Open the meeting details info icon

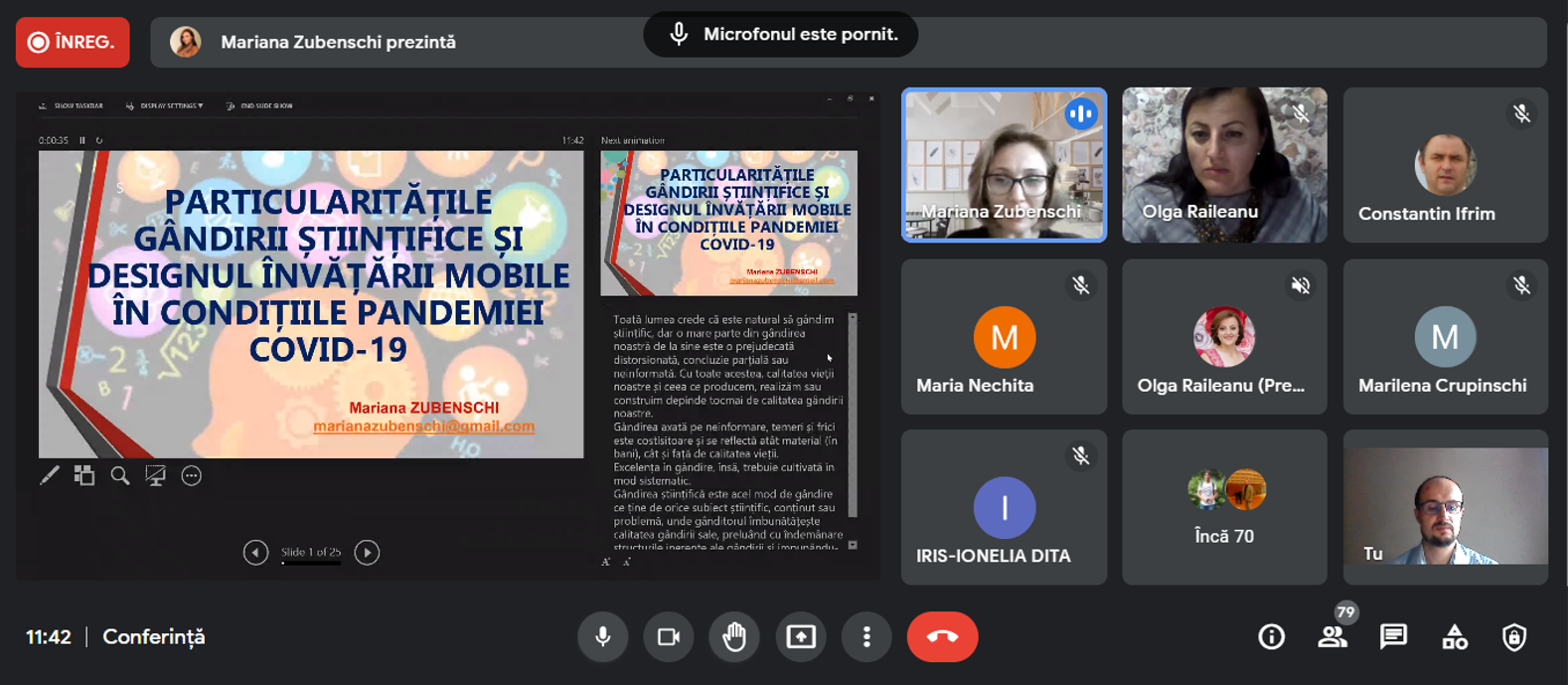tap(1271, 637)
